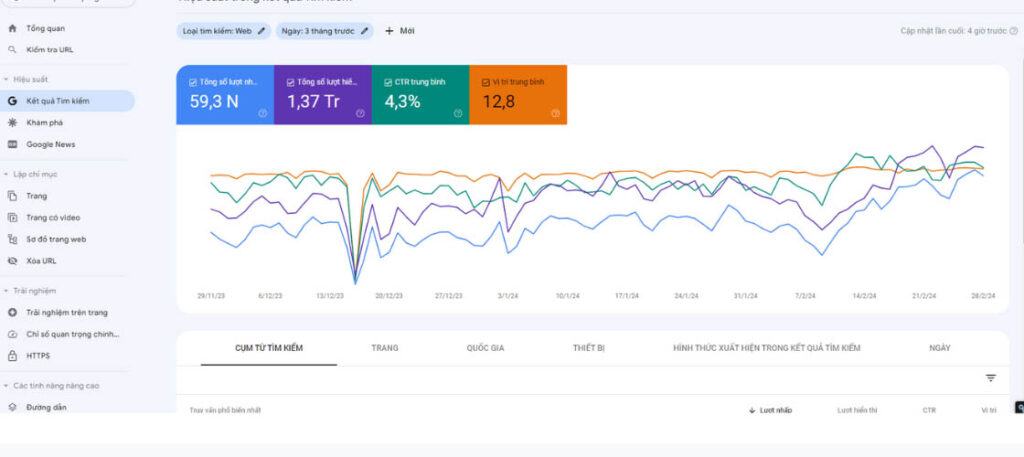Open Sơ đồ trang web link
The image size is (1024, 457).
56,239
